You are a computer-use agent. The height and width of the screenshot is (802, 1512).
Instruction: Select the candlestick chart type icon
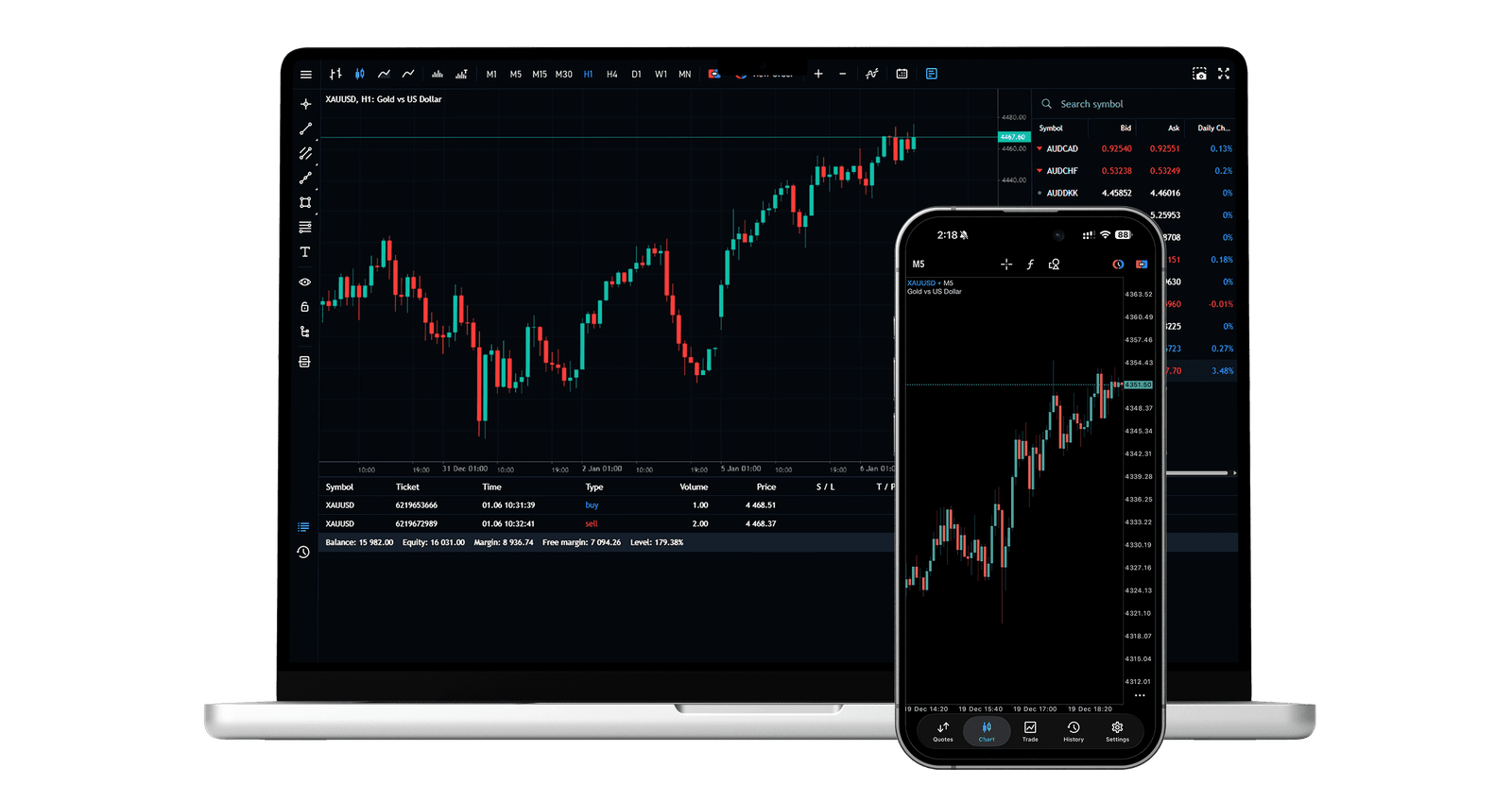[x=360, y=74]
